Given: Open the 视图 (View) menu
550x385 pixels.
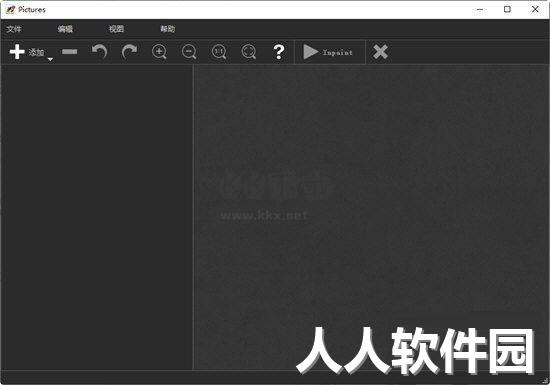Looking at the screenshot, I should tap(116, 29).
